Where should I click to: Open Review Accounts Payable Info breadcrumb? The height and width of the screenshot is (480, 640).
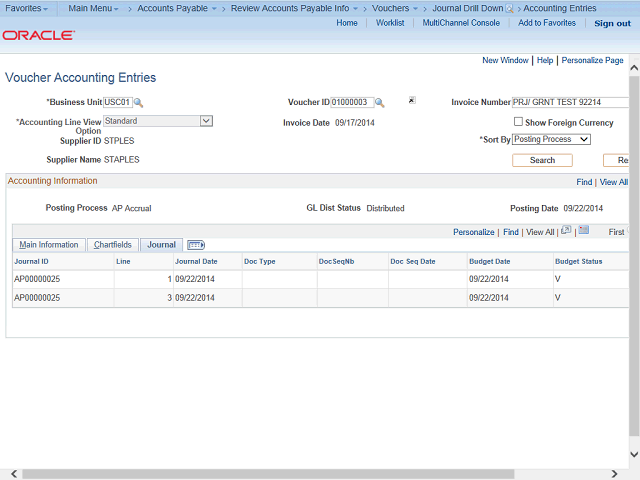tap(294, 8)
